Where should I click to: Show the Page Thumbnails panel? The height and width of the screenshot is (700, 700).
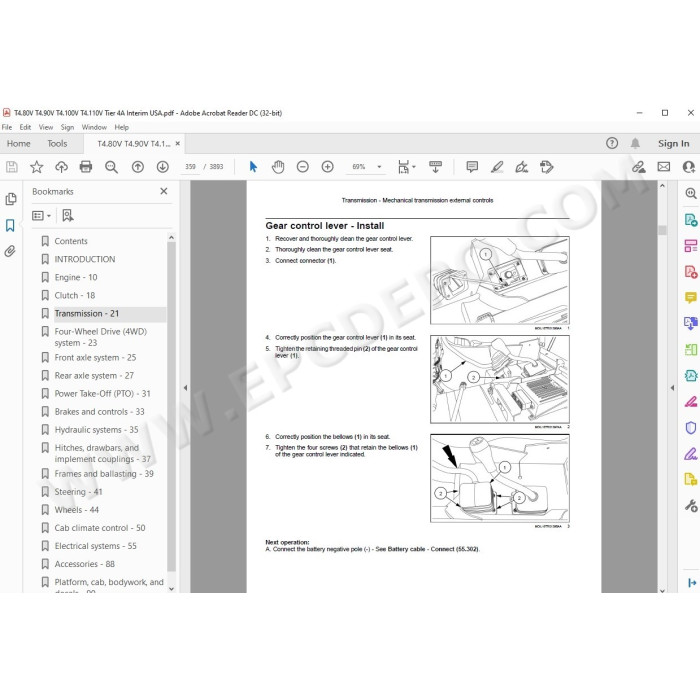pyautogui.click(x=11, y=199)
